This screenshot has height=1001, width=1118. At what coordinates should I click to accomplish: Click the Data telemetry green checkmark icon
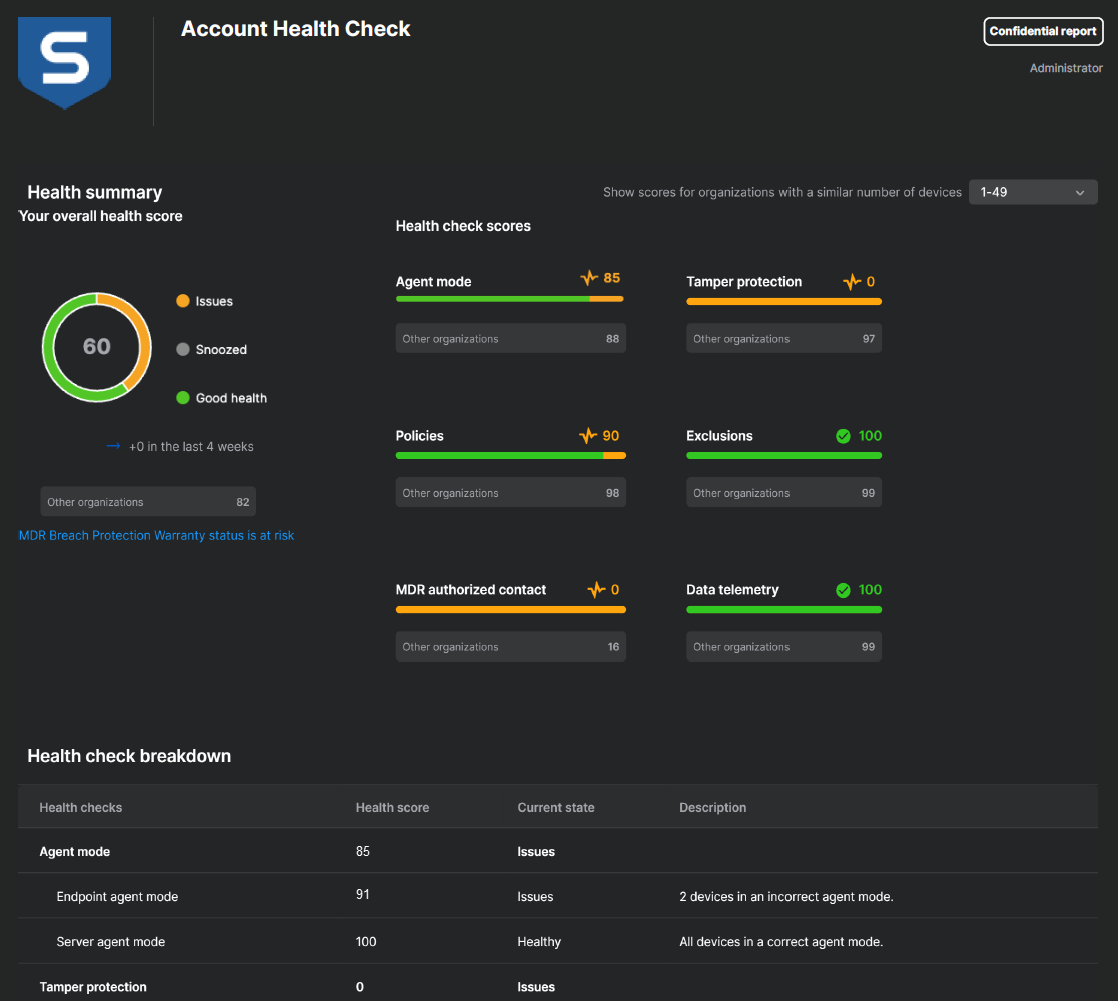[x=843, y=590]
